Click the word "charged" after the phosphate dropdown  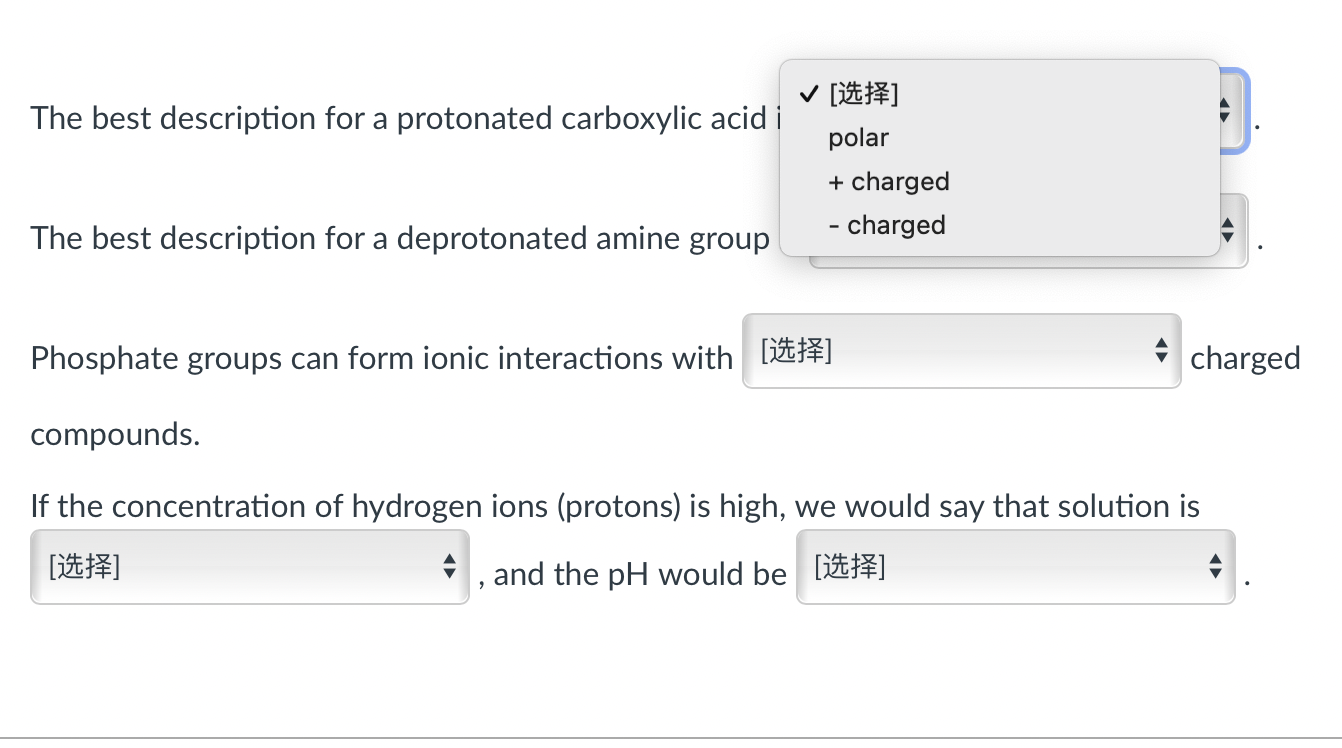(1245, 358)
